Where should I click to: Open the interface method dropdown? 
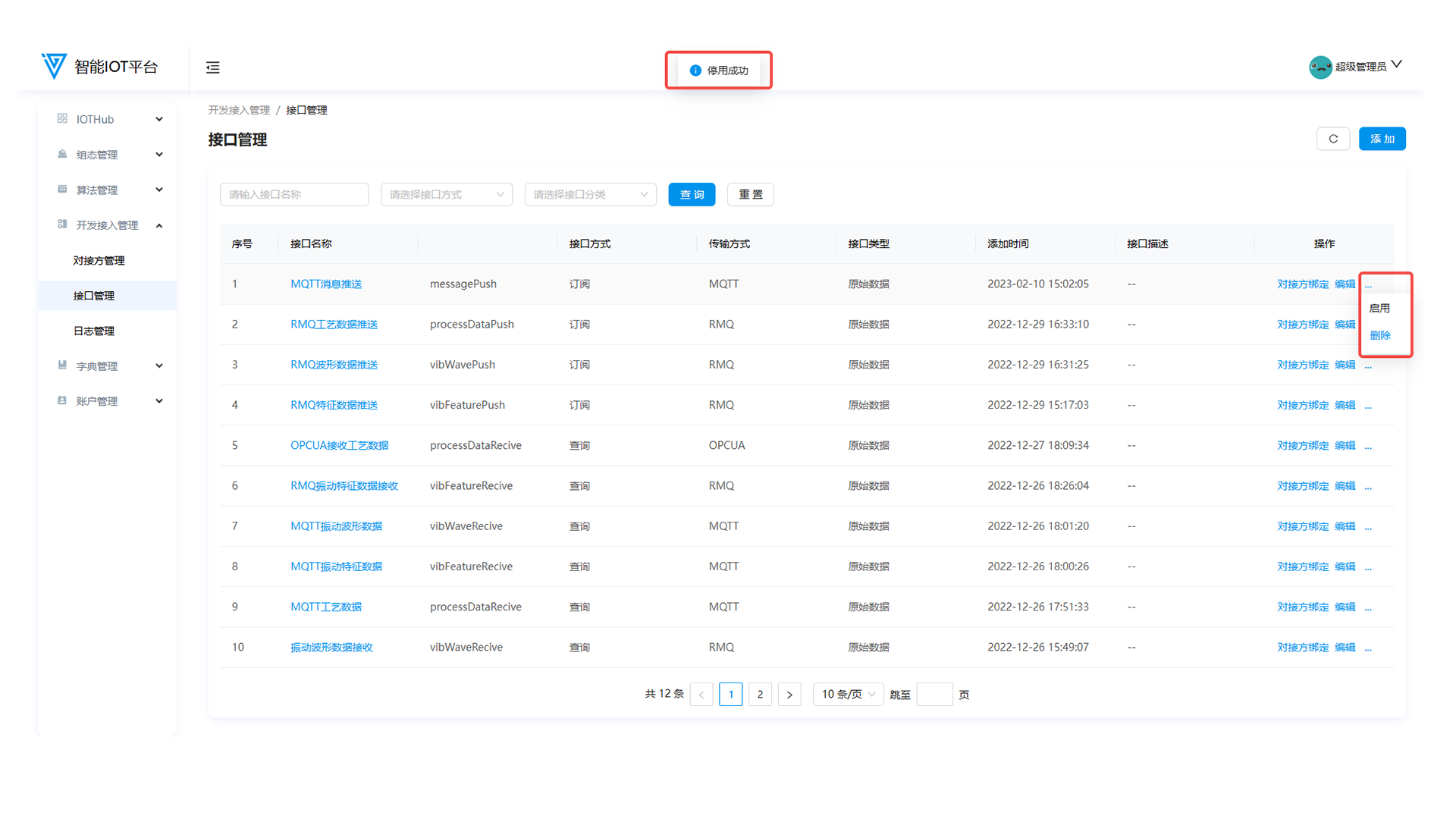[x=447, y=195]
